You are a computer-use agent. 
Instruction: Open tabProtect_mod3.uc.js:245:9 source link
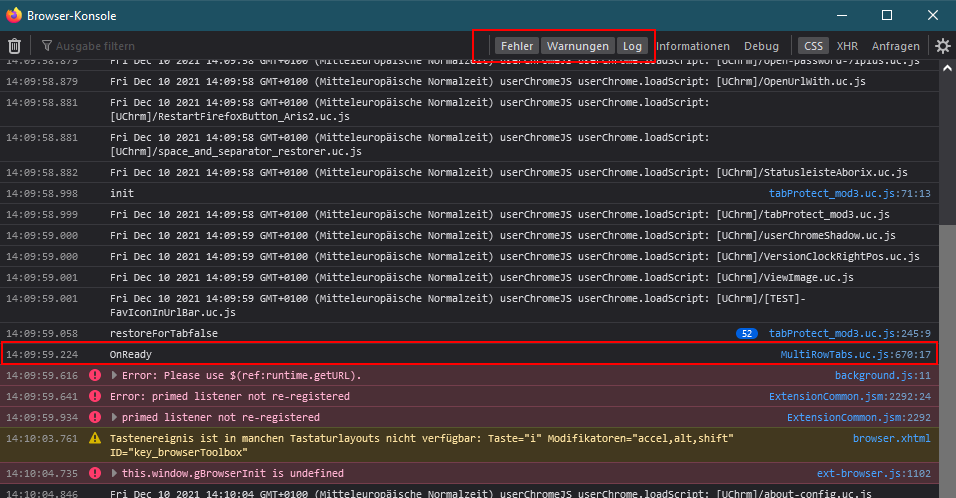coord(849,333)
